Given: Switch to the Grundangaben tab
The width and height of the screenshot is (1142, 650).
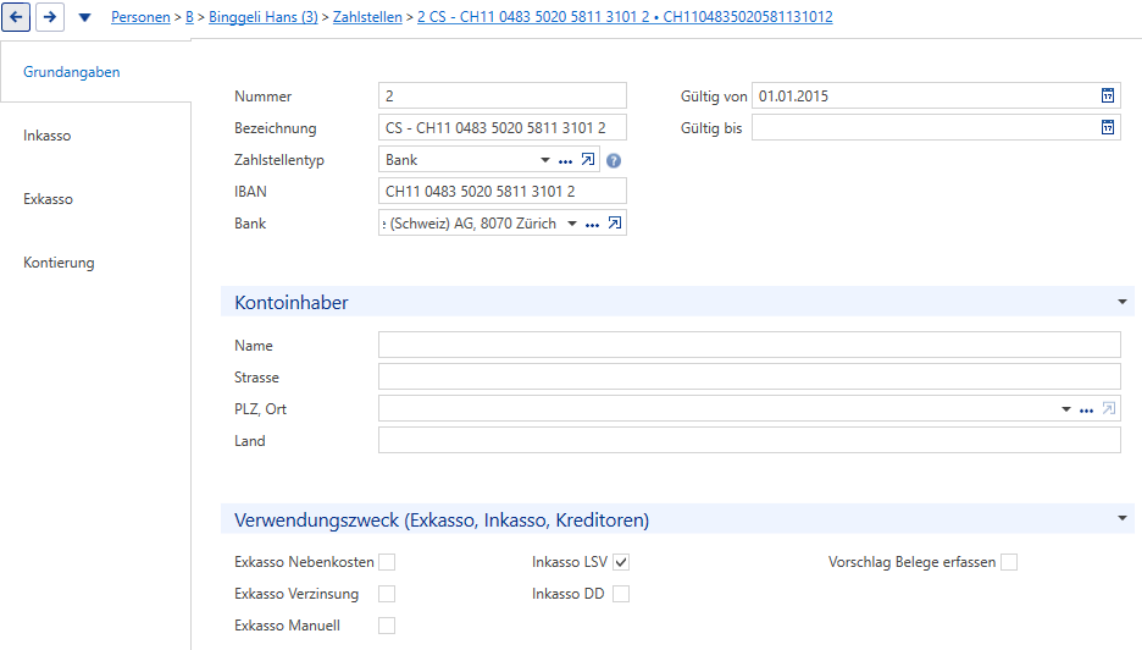Looking at the screenshot, I should [x=71, y=71].
